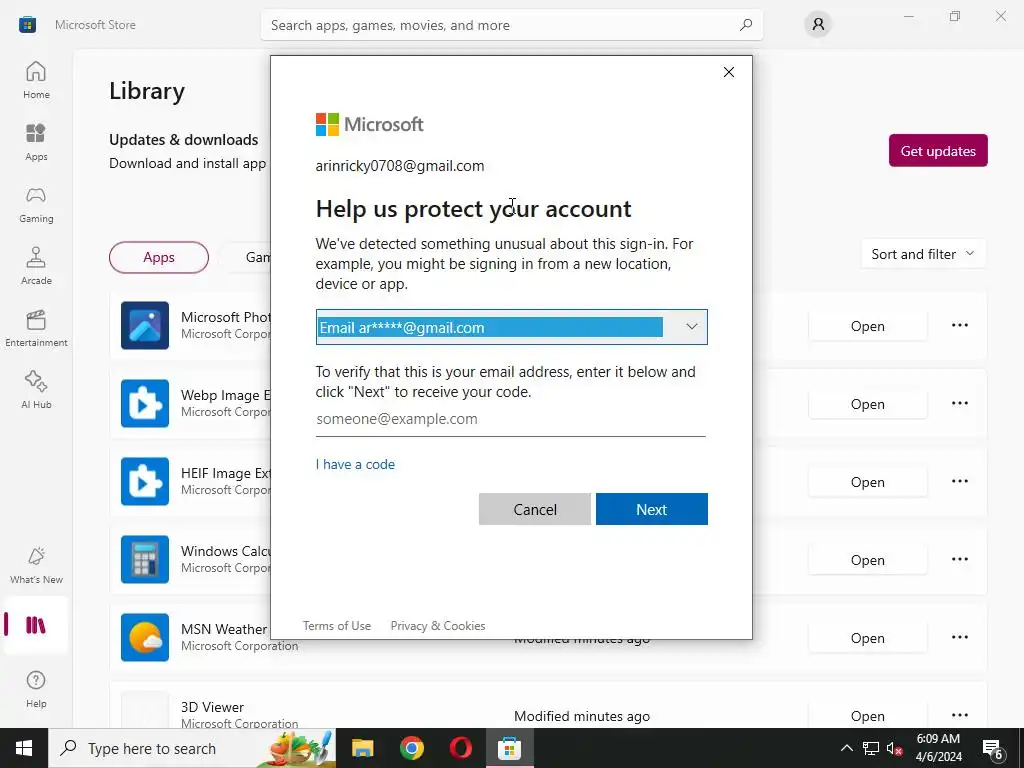Open the Terms of Use link
The width and height of the screenshot is (1024, 768).
(x=336, y=626)
